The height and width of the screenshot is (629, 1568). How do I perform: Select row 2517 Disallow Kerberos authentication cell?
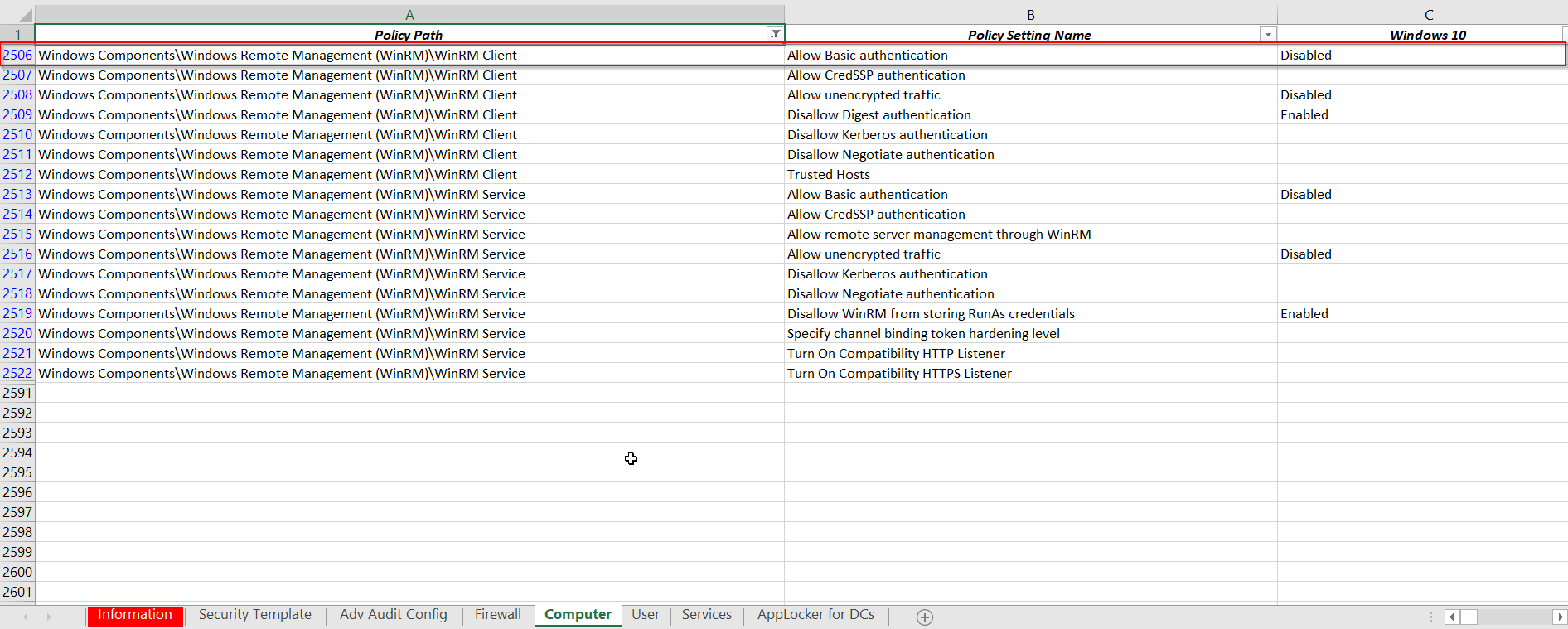pos(1031,273)
